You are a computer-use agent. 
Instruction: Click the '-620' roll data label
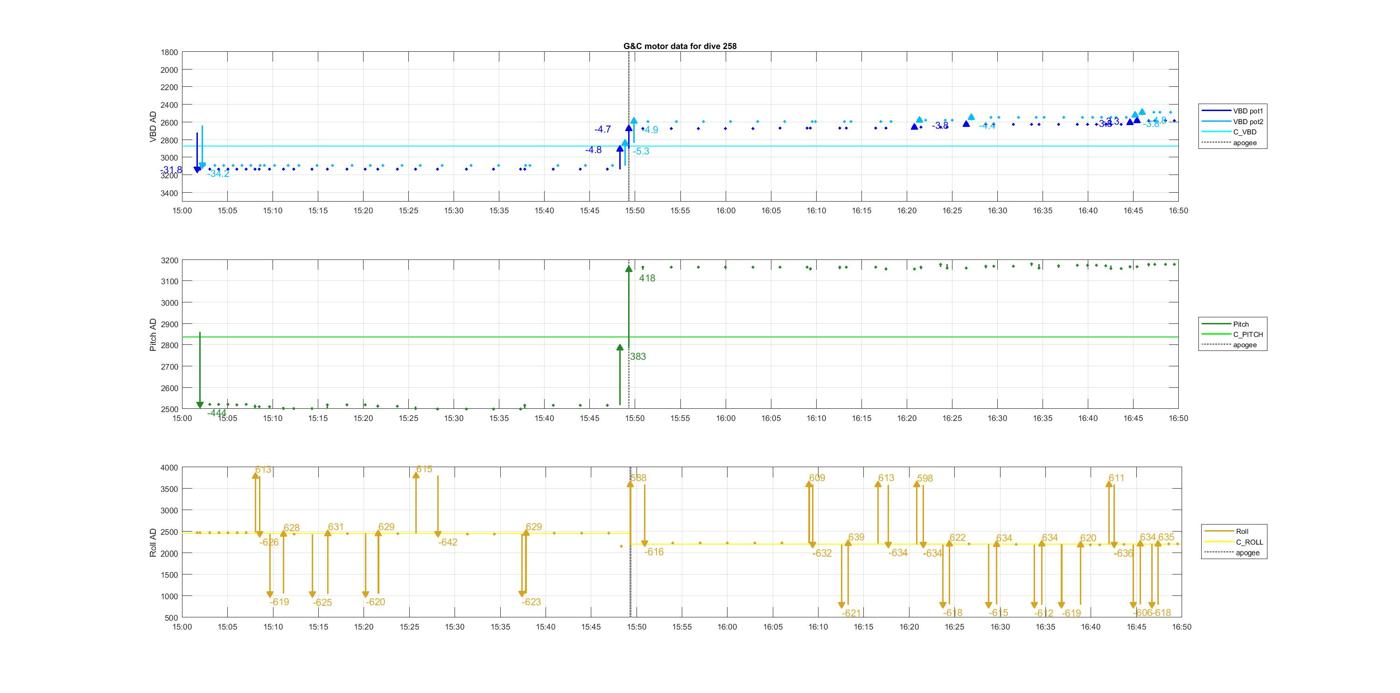375,602
